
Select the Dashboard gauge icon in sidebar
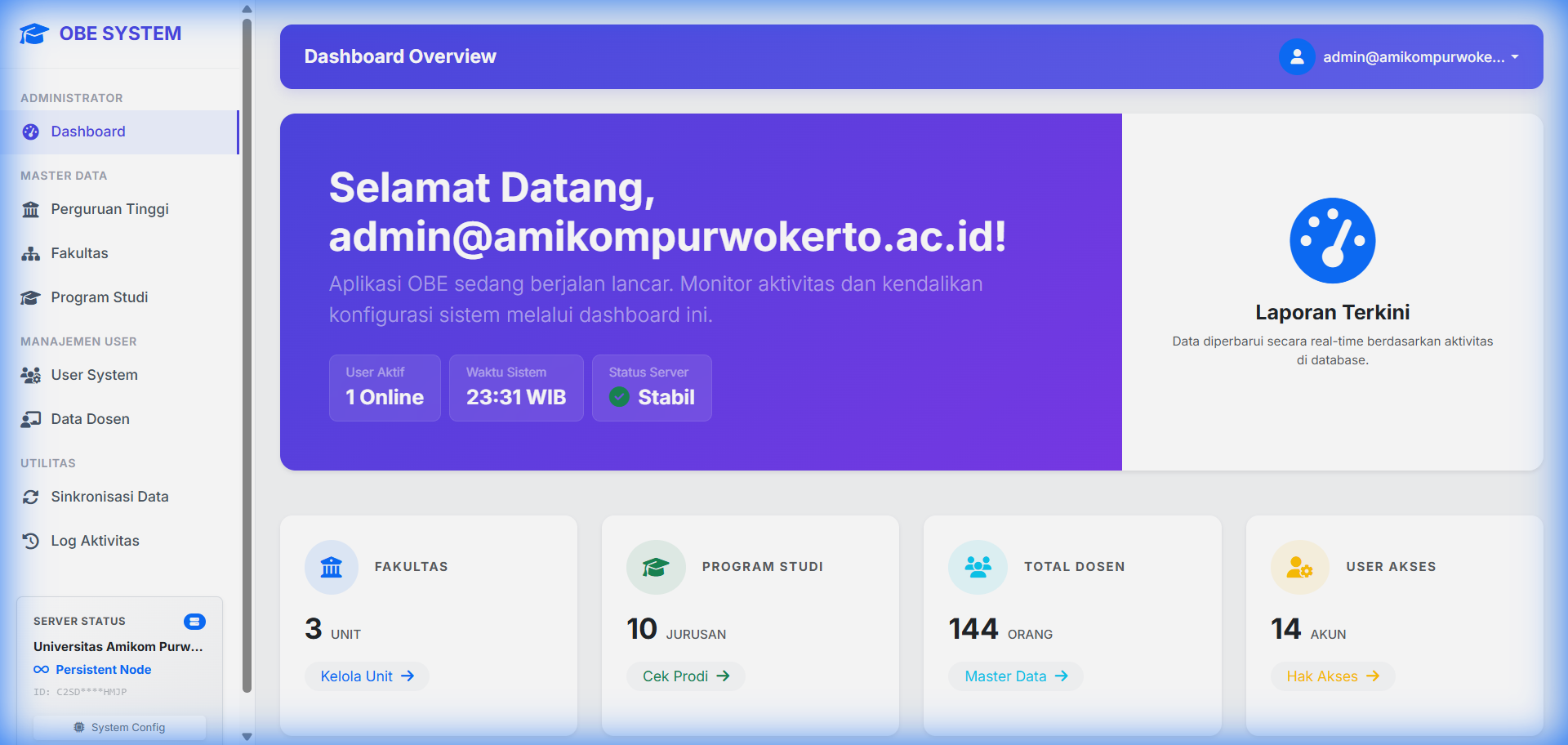point(31,132)
